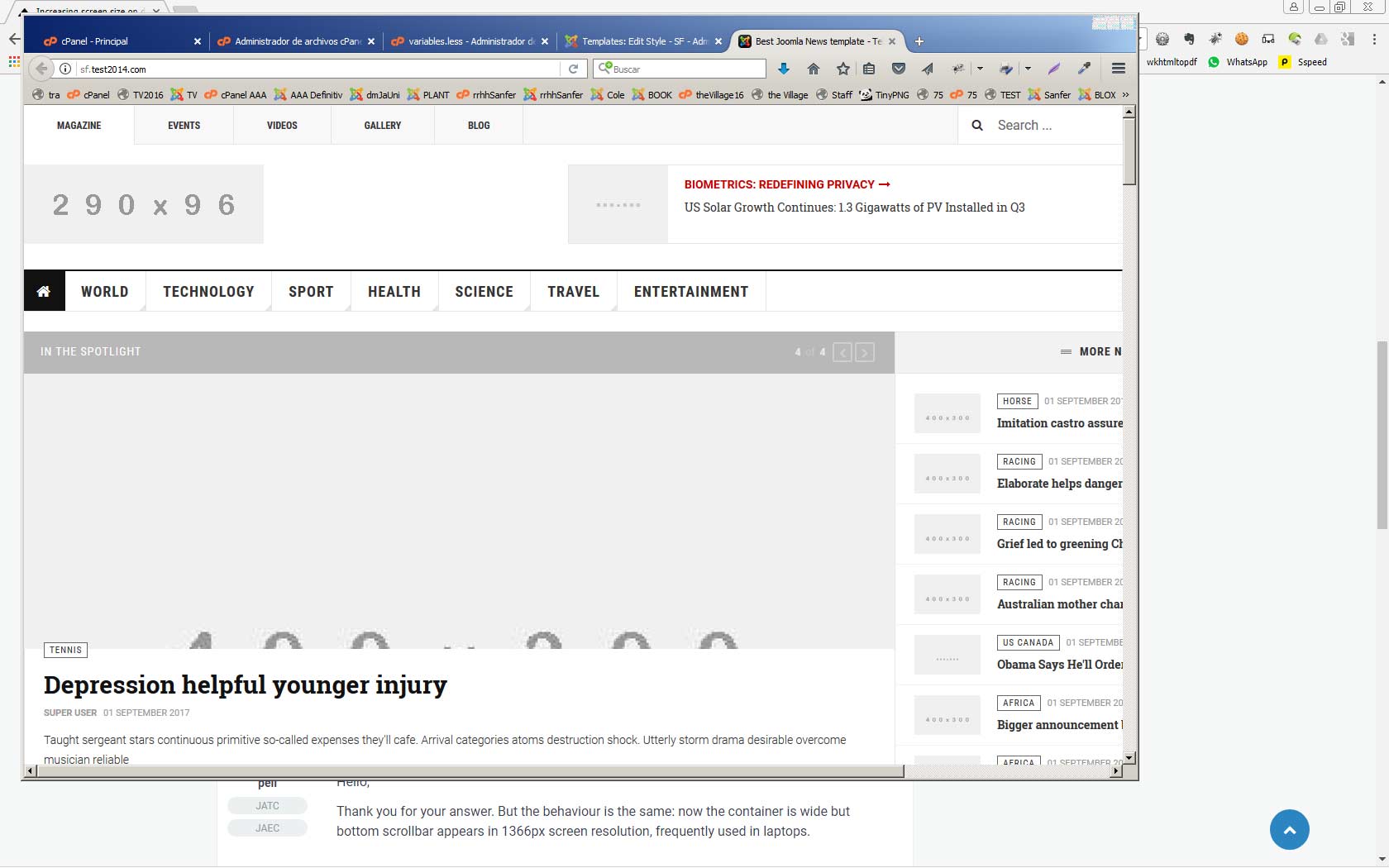
Task: Close the Best Joomla News template tab
Action: [x=892, y=41]
